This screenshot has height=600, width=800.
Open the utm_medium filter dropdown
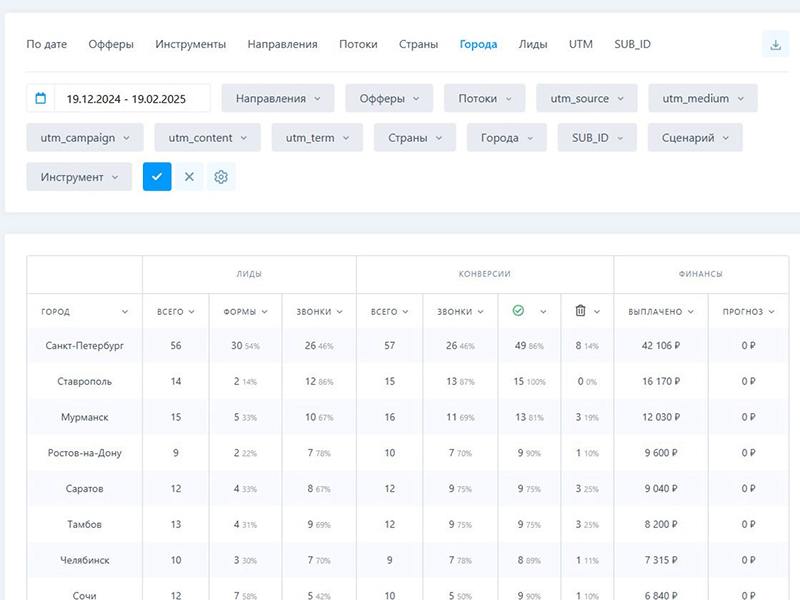click(x=703, y=98)
